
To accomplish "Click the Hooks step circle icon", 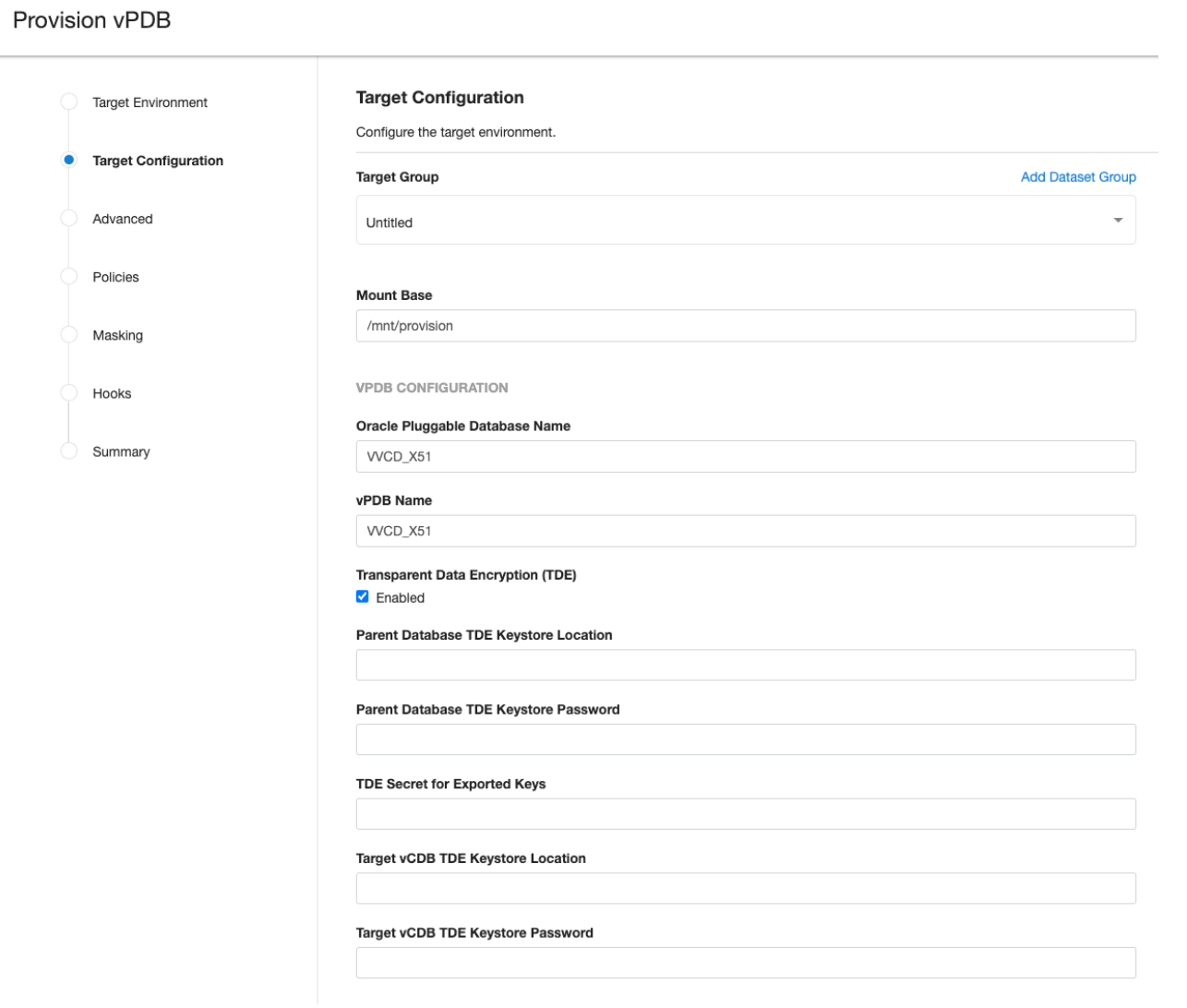I will pyautogui.click(x=68, y=392).
